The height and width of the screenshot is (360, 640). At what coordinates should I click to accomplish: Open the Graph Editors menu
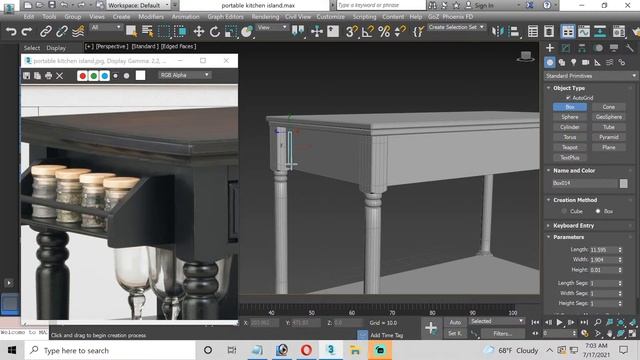pyautogui.click(x=225, y=17)
